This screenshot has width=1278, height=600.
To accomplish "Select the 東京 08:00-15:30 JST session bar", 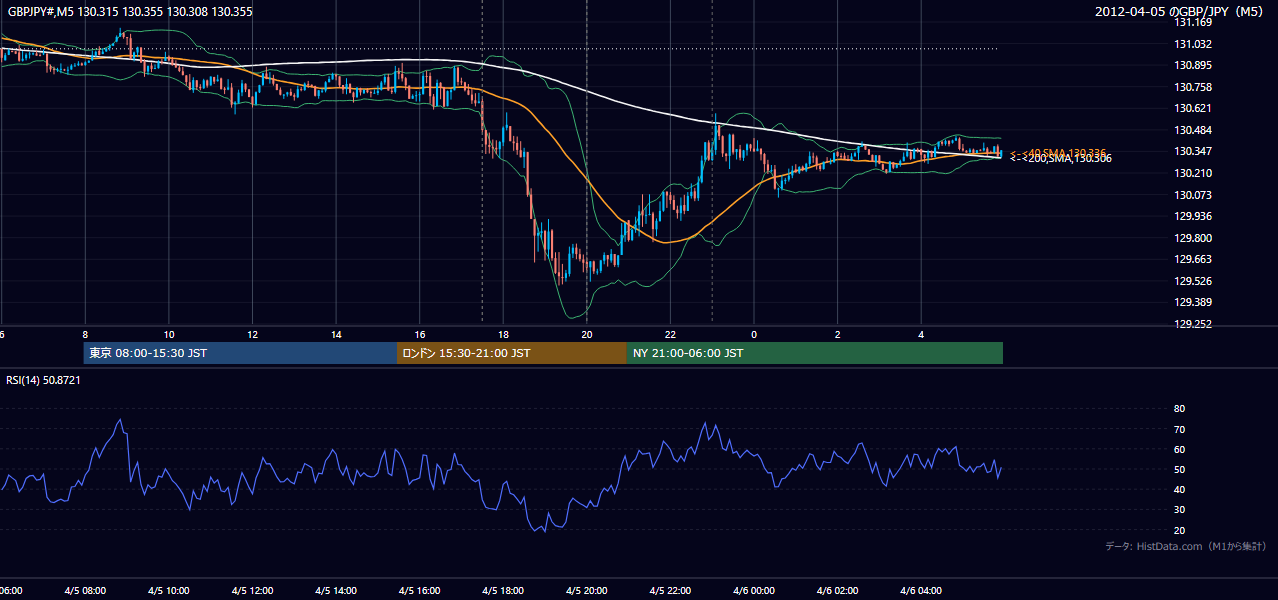I will tap(241, 353).
